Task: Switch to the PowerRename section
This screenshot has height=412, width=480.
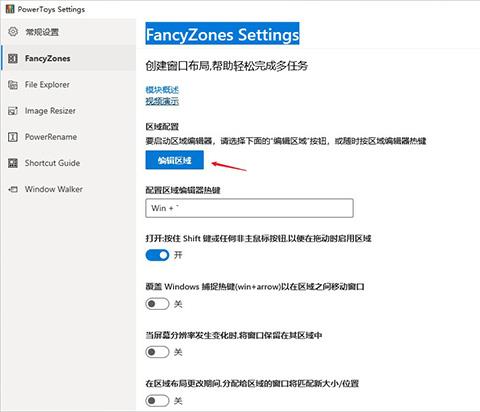Action: [x=51, y=137]
